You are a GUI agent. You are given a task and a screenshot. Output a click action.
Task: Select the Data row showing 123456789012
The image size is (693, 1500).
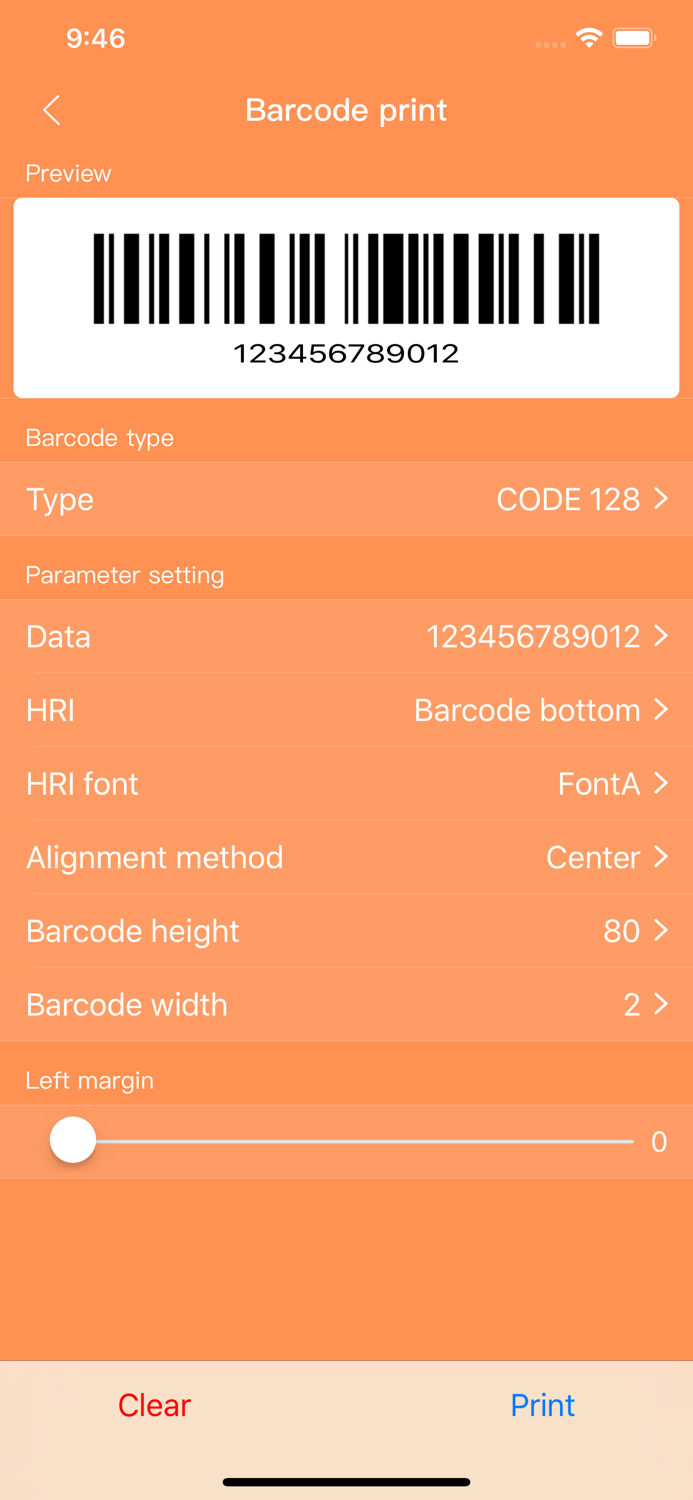click(346, 636)
